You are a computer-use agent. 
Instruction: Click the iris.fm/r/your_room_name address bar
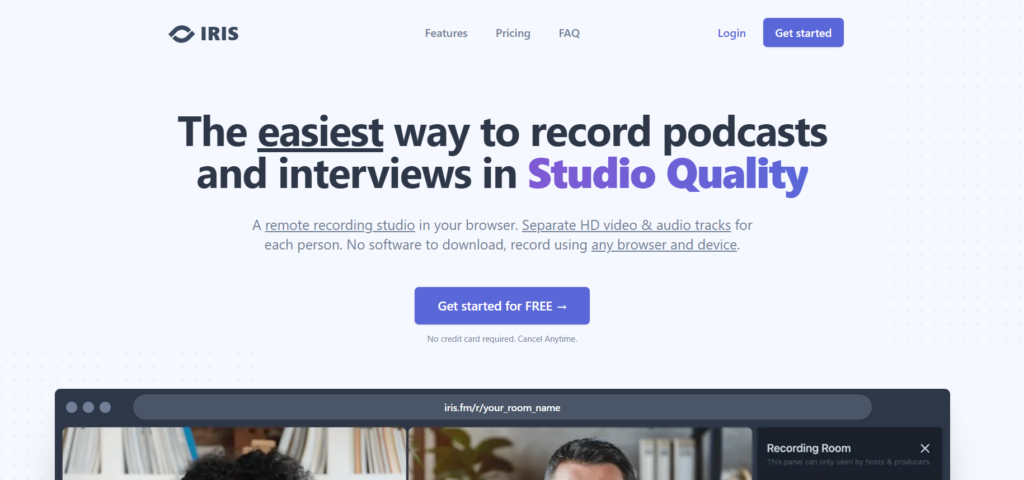click(502, 408)
